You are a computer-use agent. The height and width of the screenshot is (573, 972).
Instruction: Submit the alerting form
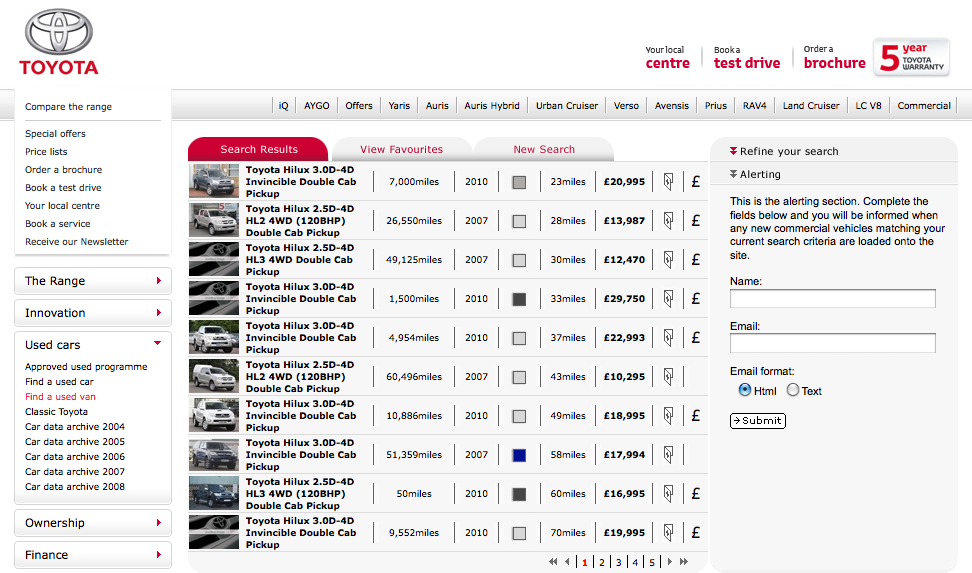[x=758, y=420]
